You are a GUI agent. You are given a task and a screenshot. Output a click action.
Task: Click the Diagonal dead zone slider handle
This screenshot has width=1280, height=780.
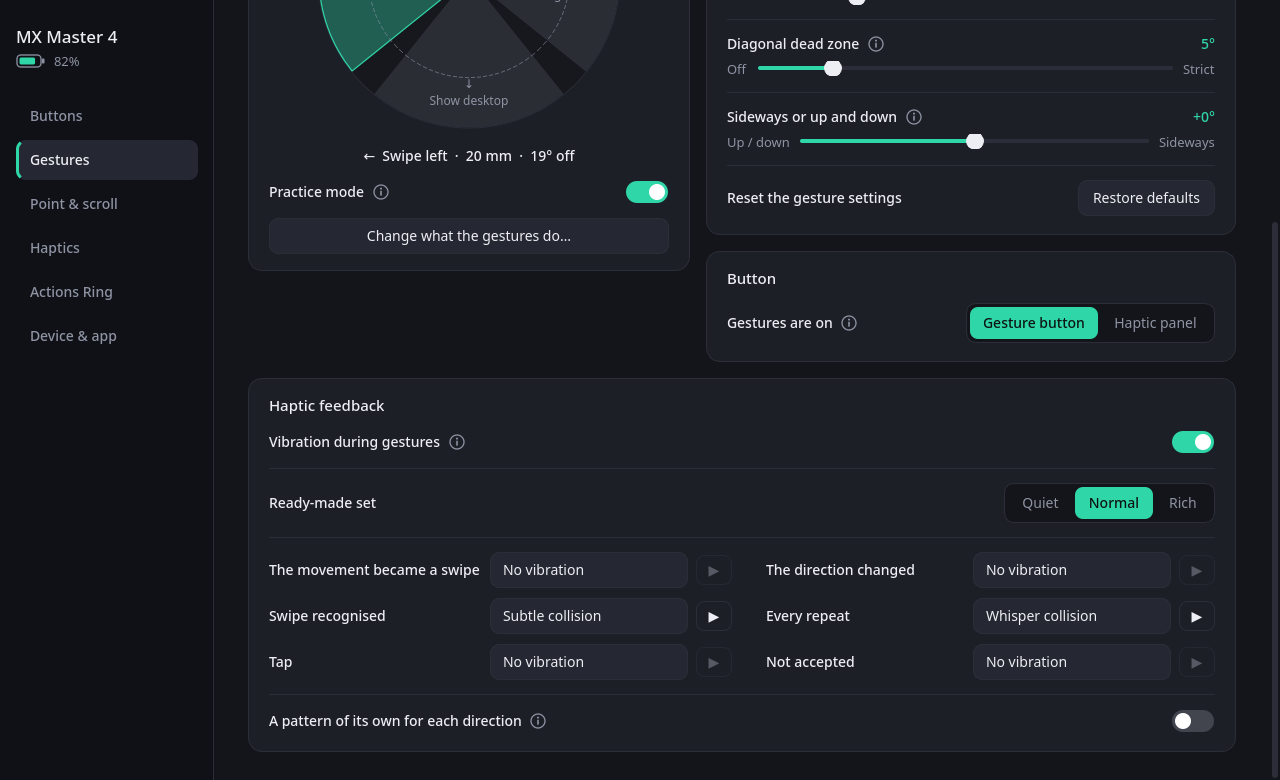833,68
